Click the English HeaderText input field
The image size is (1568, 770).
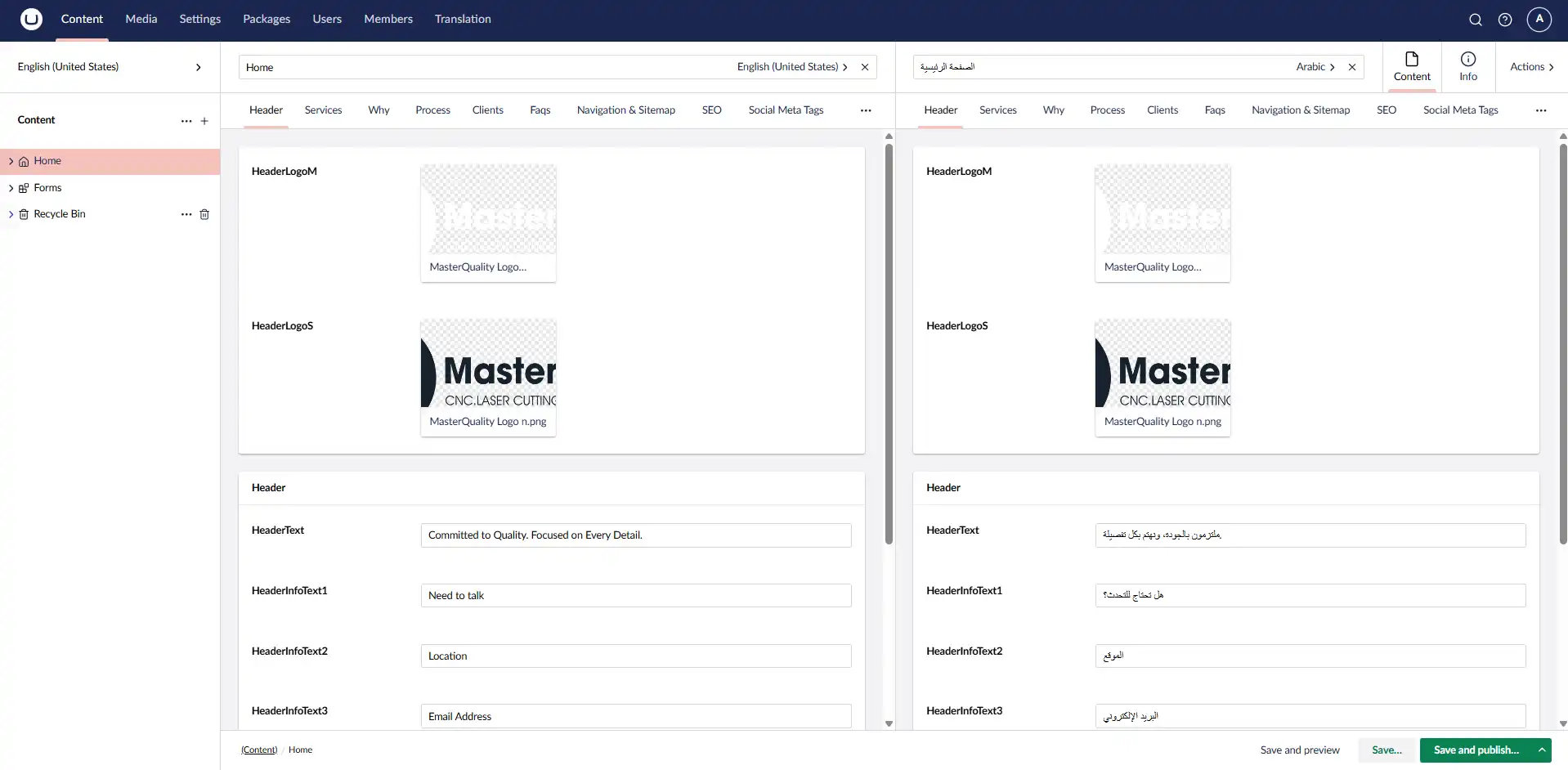tap(636, 535)
